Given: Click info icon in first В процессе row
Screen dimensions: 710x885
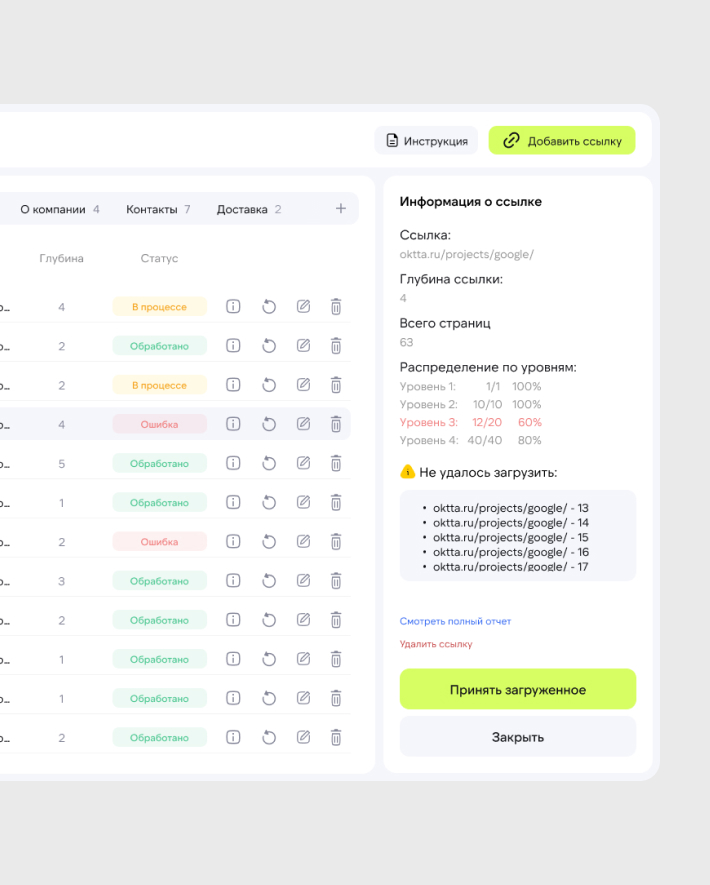Looking at the screenshot, I should [x=233, y=307].
